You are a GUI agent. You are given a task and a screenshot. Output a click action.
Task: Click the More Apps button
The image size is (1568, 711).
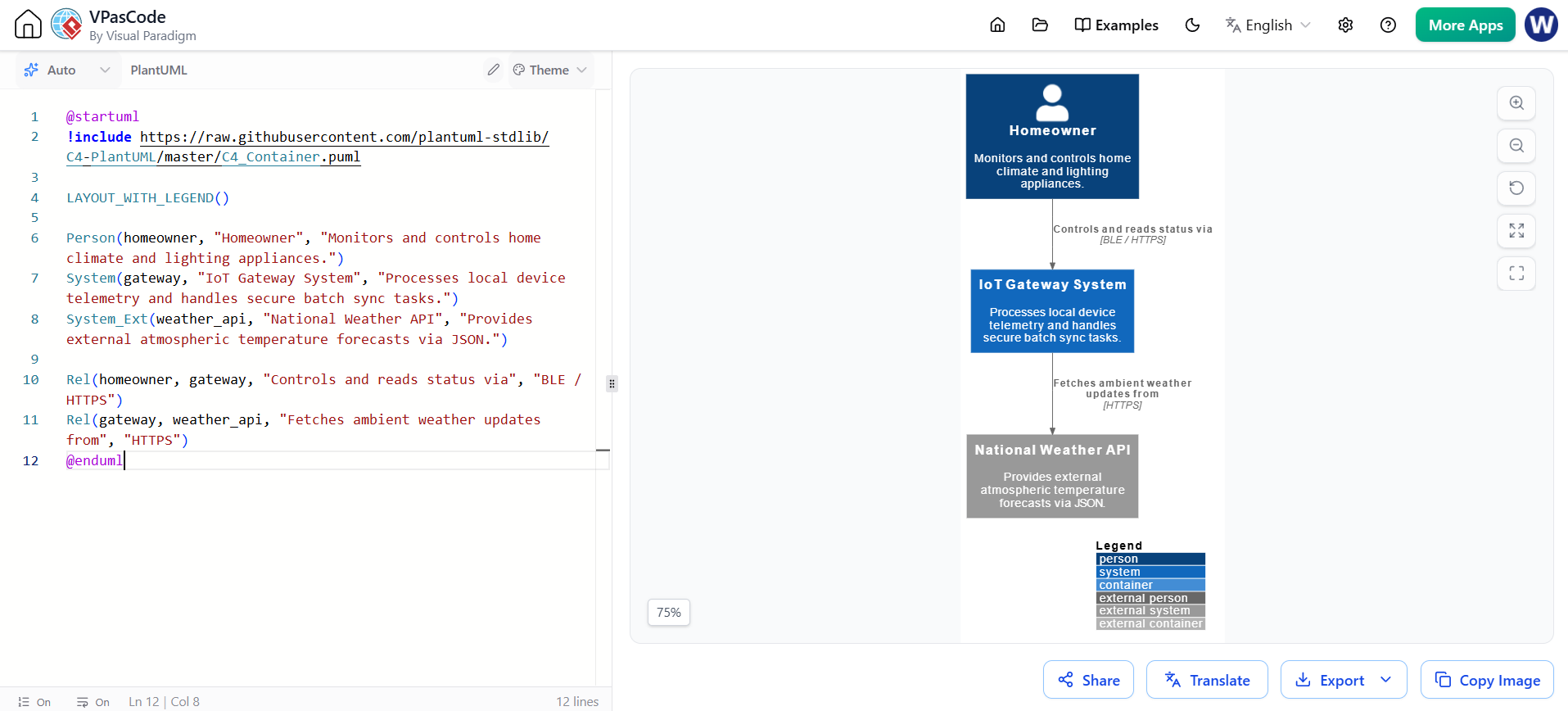1465,25
